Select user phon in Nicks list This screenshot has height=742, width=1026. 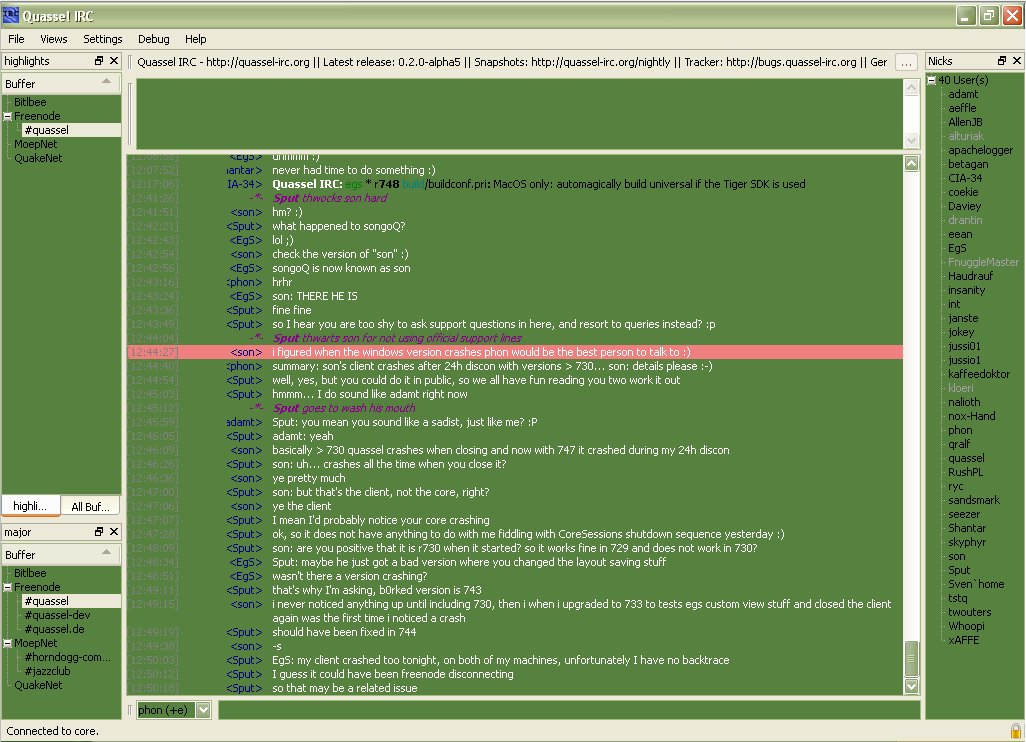[960, 431]
